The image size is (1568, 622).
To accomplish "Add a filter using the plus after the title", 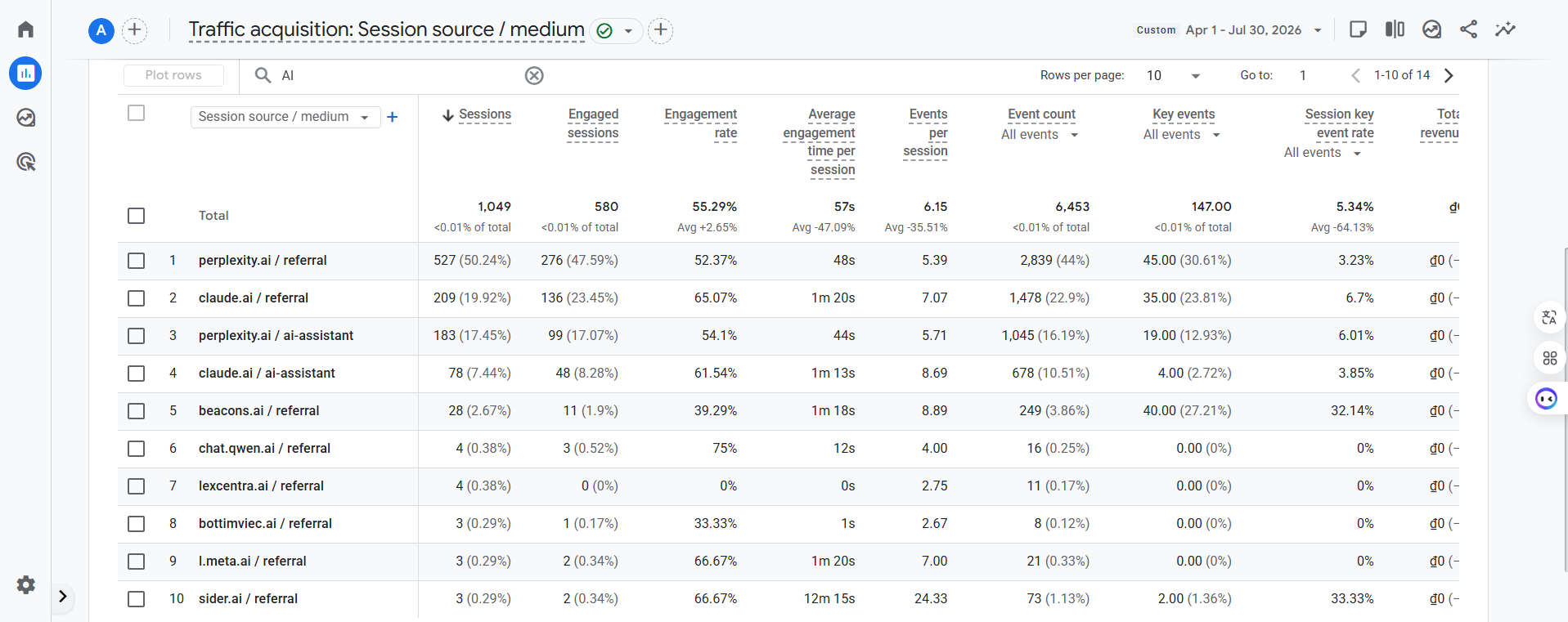I will click(660, 31).
